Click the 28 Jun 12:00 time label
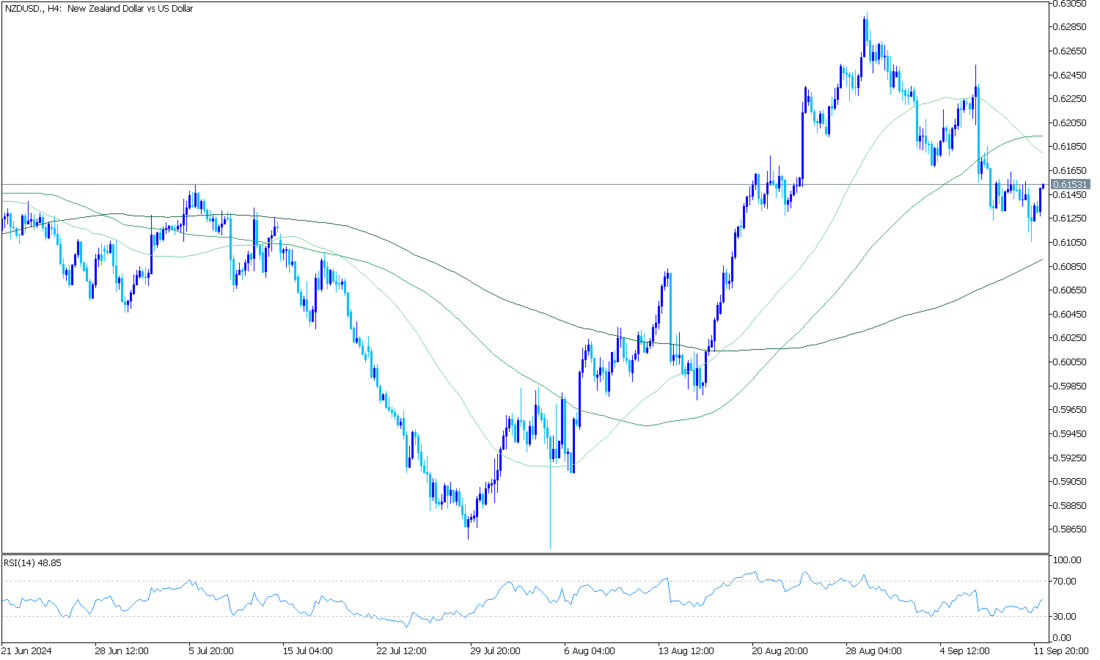The width and height of the screenshot is (1100, 660). (x=122, y=651)
